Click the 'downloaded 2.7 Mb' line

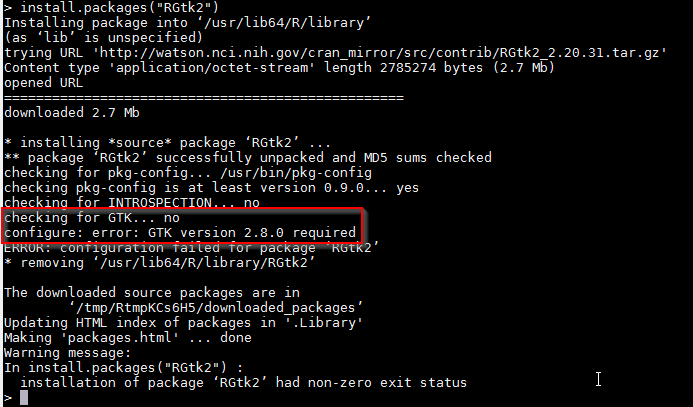(x=72, y=112)
